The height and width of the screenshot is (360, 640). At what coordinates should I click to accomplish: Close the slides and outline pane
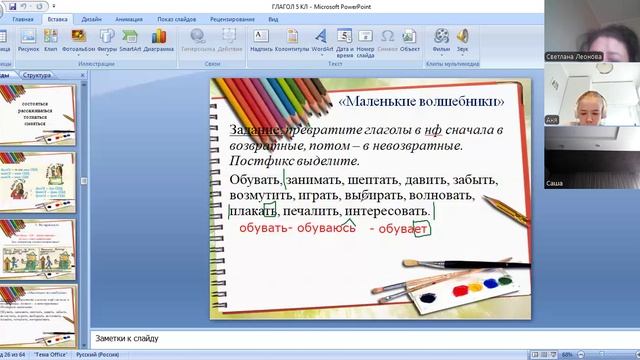(82, 75)
